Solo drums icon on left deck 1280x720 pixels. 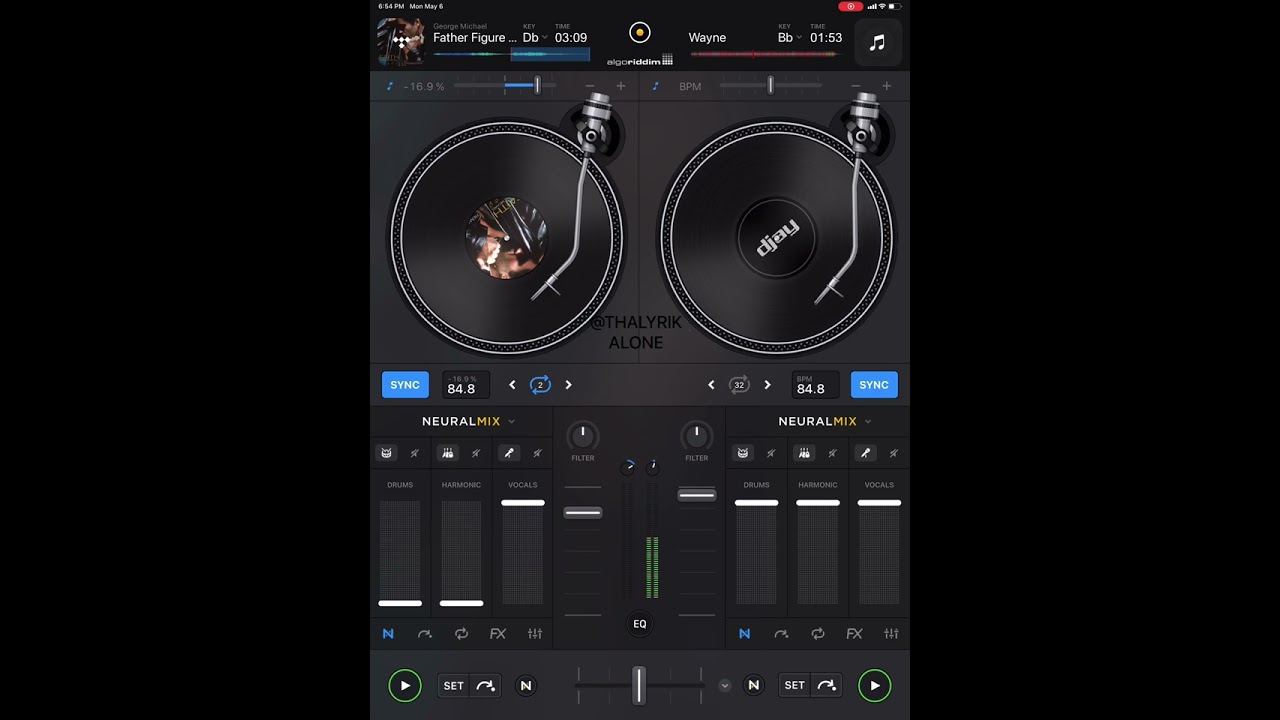coord(386,453)
